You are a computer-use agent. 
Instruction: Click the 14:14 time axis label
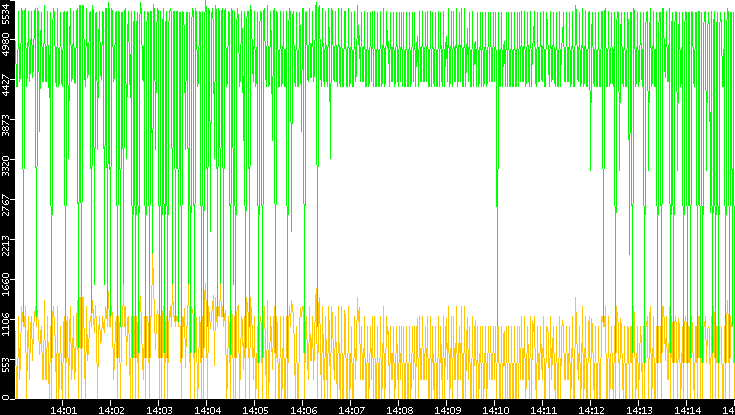688,408
